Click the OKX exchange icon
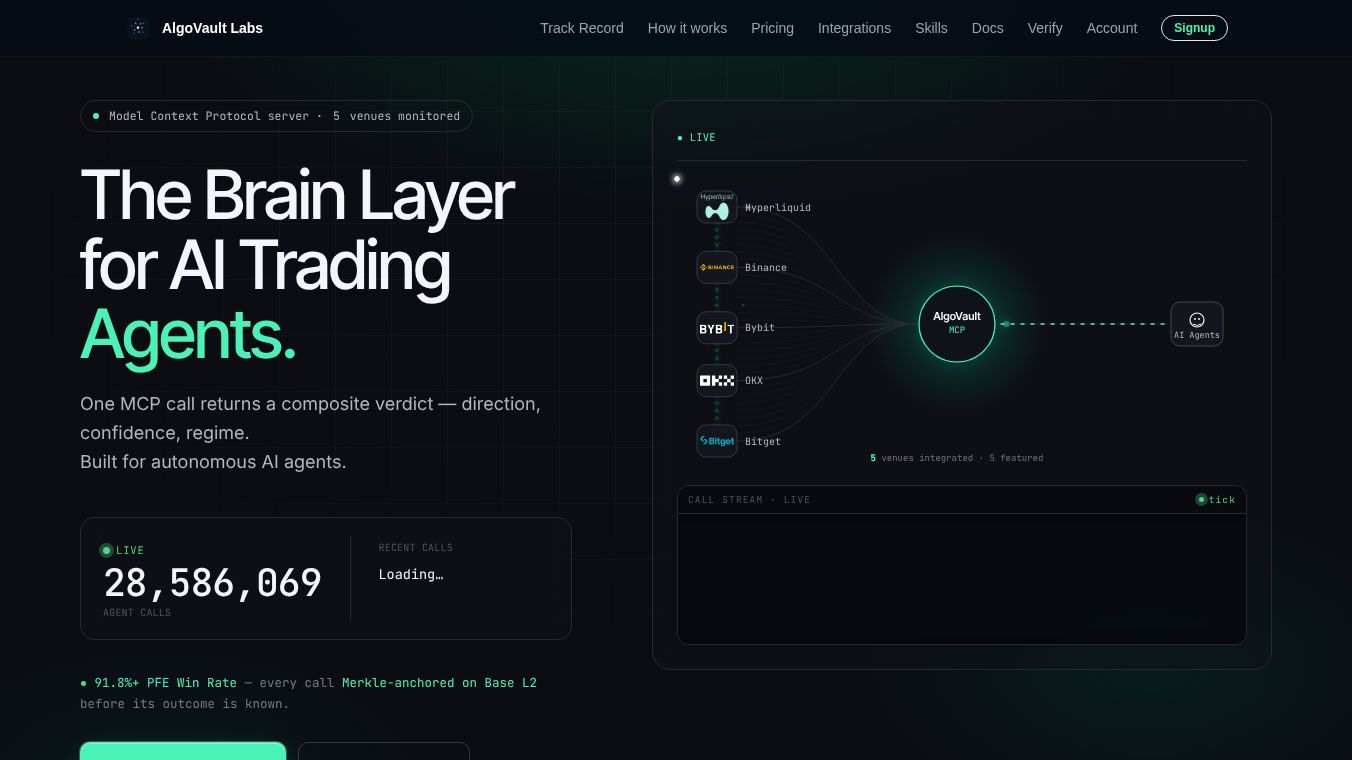1352x760 pixels. (x=717, y=380)
